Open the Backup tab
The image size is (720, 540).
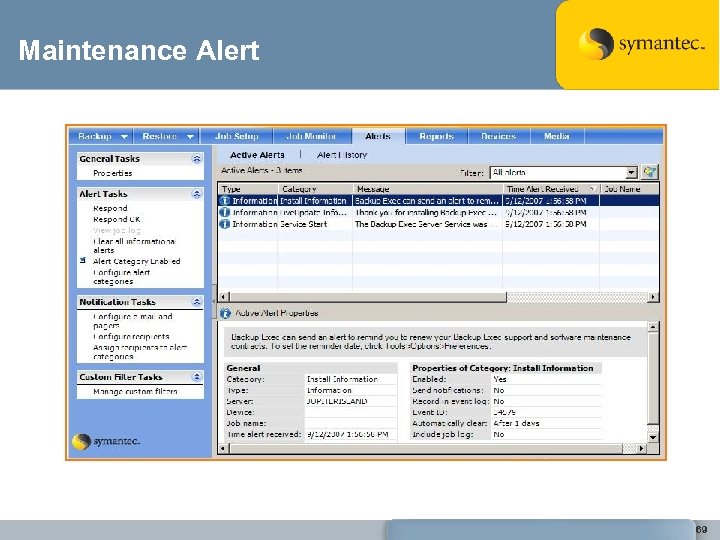[95, 136]
